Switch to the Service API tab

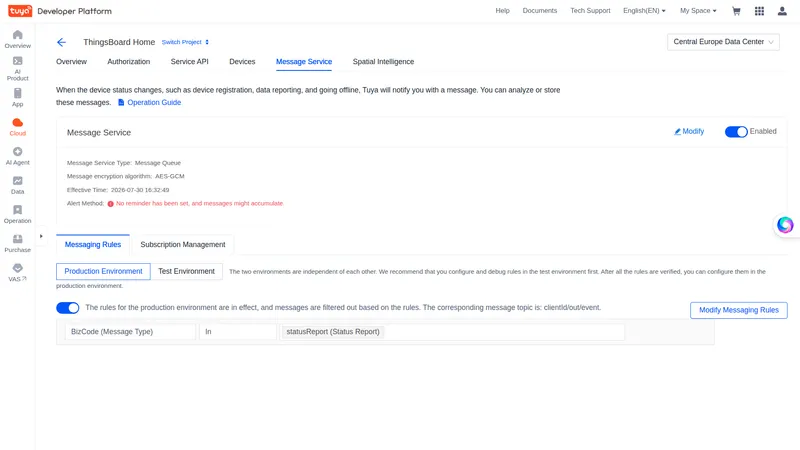pyautogui.click(x=189, y=62)
